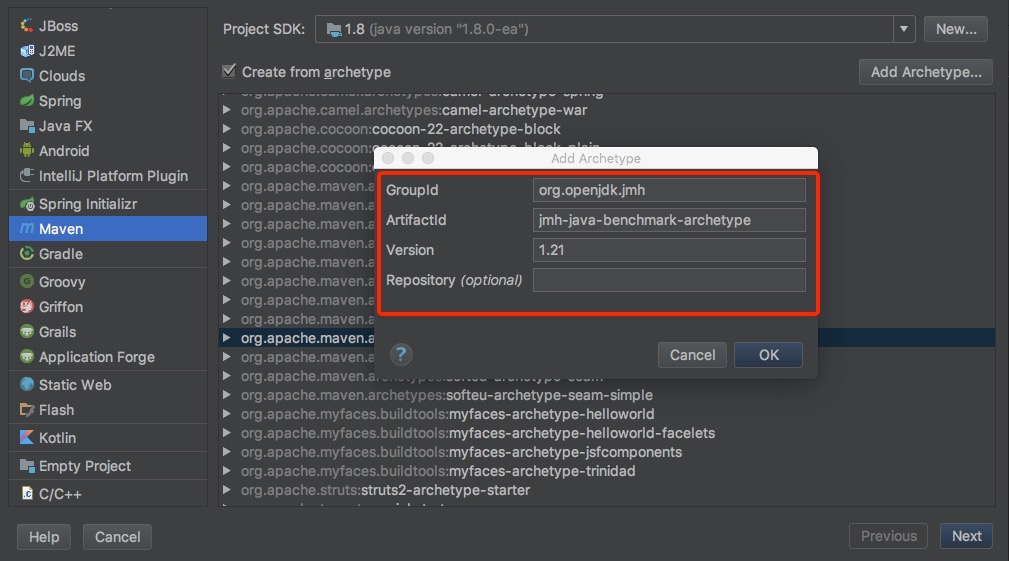Select Kotlin project type
The width and height of the screenshot is (1009, 561).
[x=108, y=438]
